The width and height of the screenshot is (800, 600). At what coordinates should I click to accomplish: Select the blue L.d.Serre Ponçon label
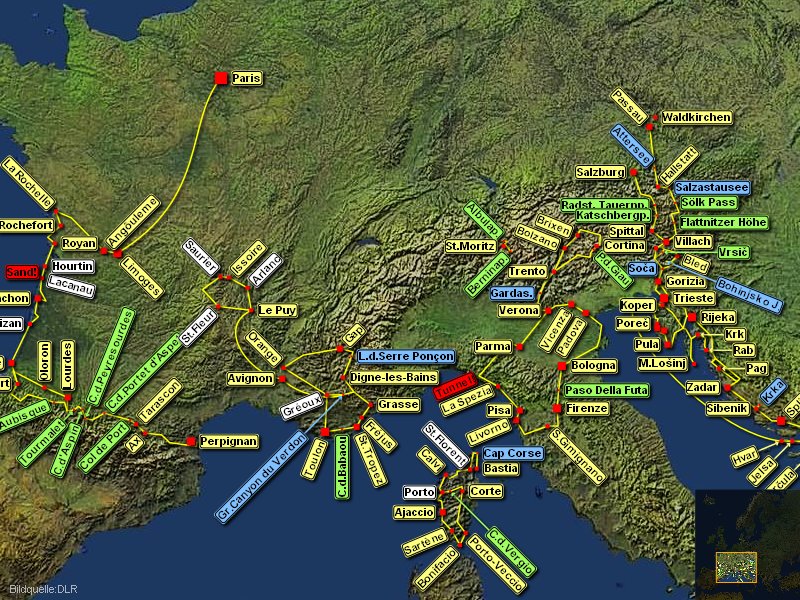click(405, 356)
